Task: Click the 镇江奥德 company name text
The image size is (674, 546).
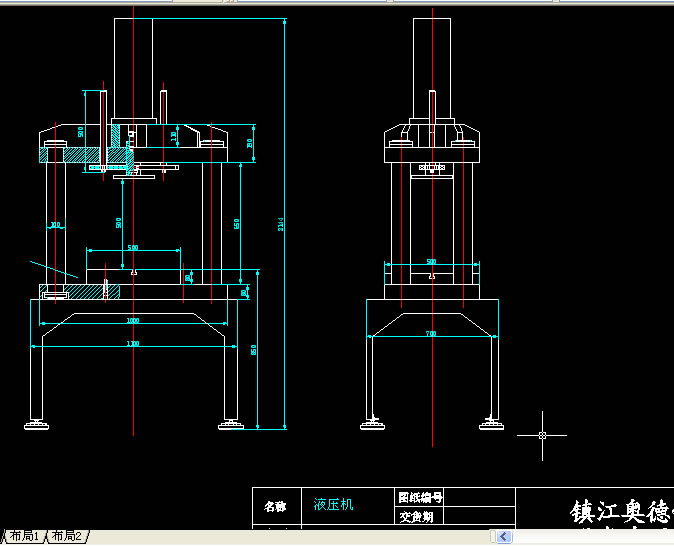Action: 620,512
